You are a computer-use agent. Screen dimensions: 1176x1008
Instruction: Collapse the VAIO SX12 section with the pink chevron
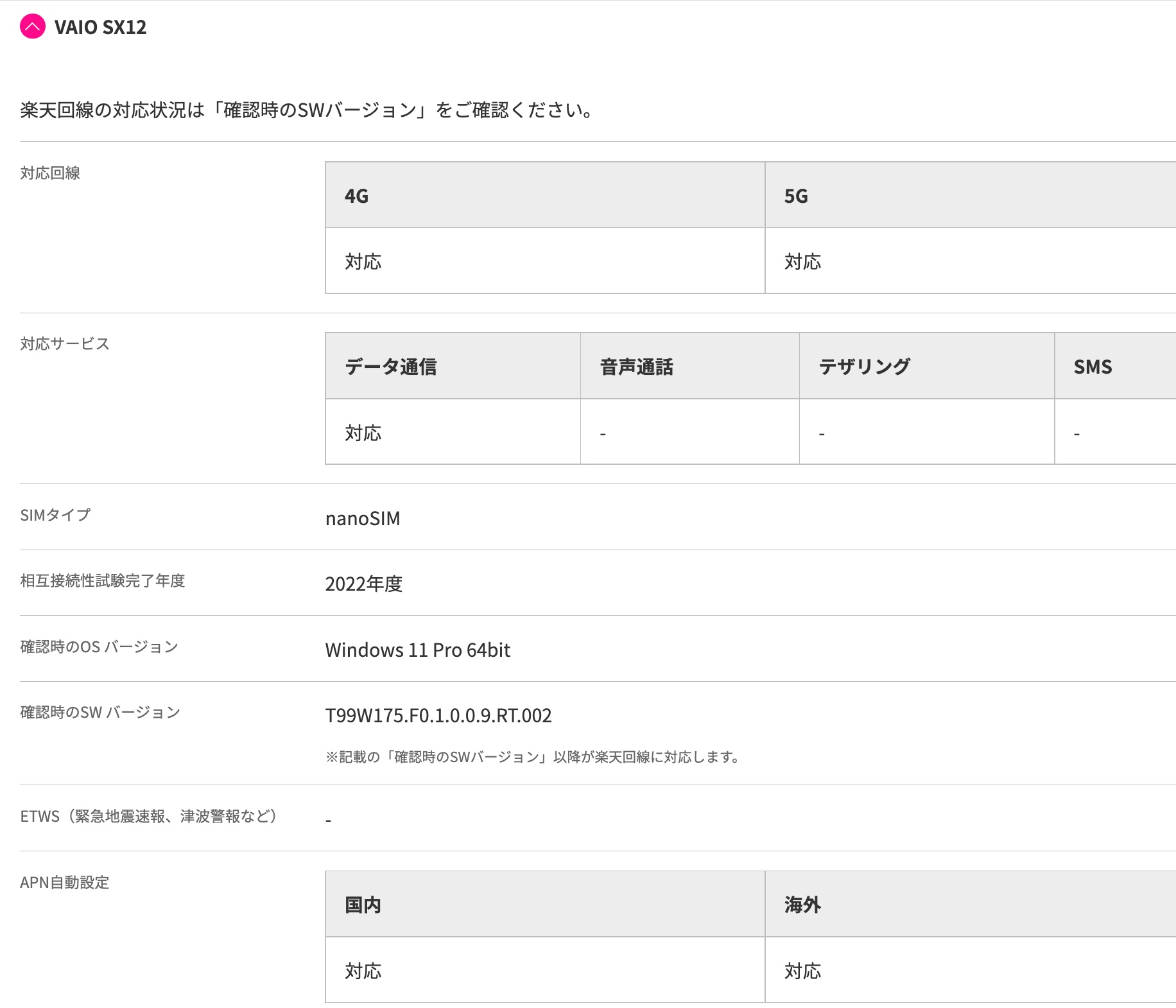pos(33,26)
